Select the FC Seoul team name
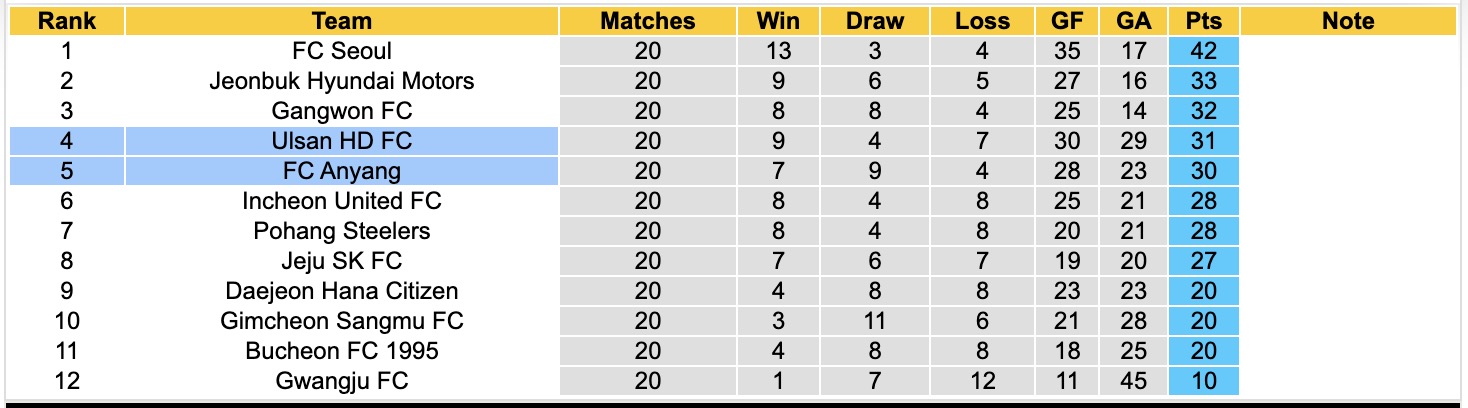The image size is (1468, 408). click(342, 51)
